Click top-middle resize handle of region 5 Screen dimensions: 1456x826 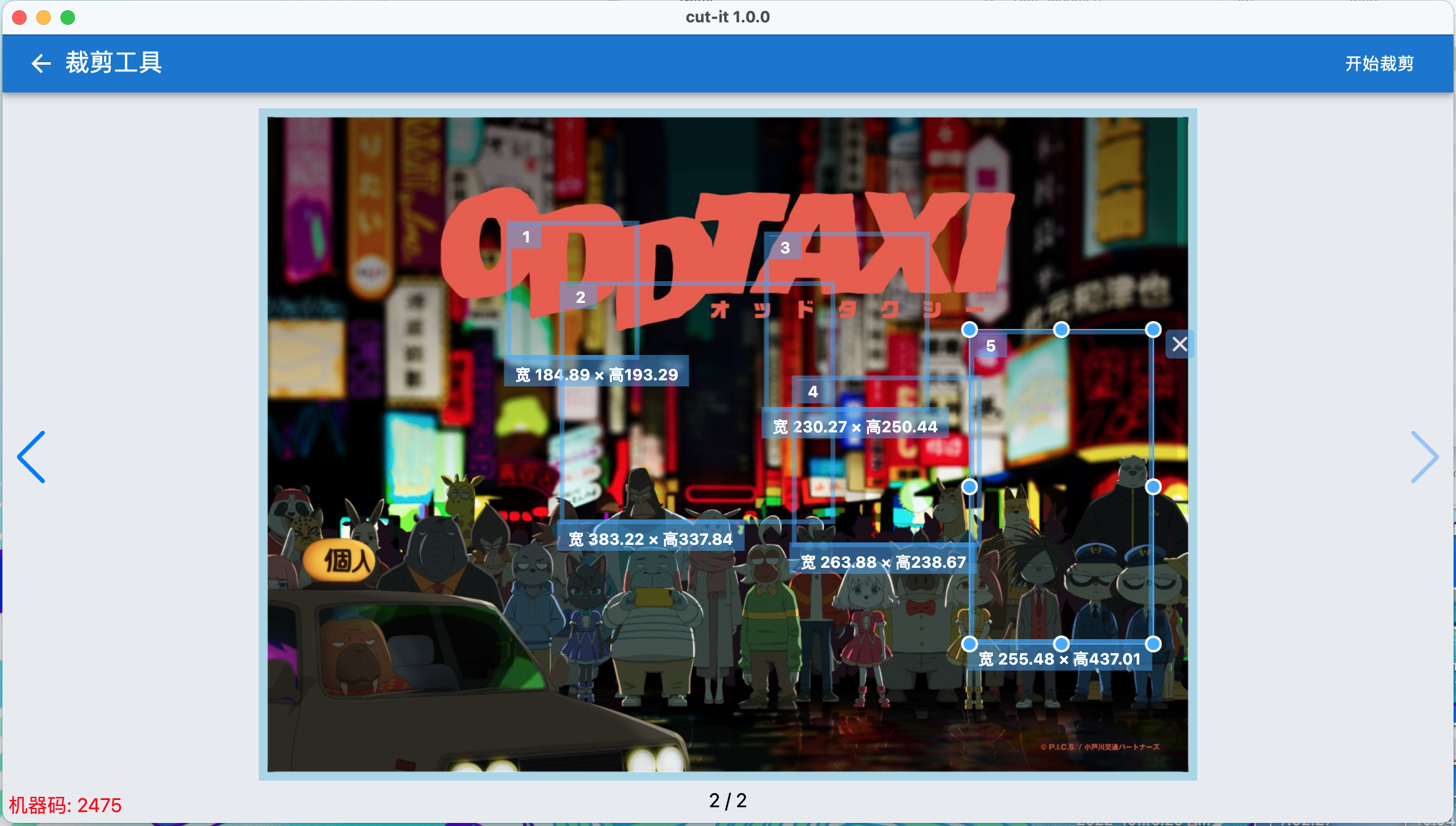pyautogui.click(x=1061, y=330)
